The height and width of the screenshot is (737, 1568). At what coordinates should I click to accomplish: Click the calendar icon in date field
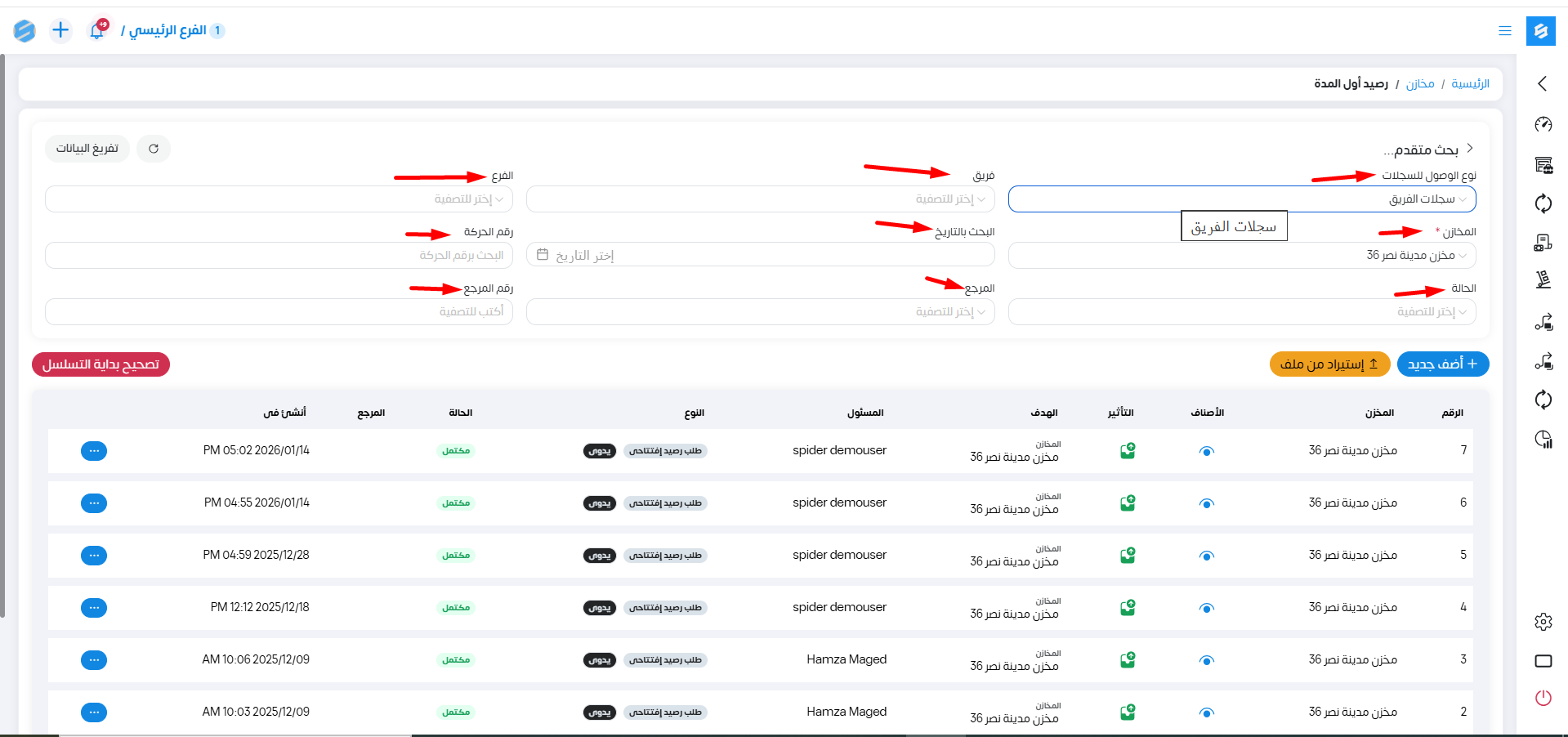[543, 255]
